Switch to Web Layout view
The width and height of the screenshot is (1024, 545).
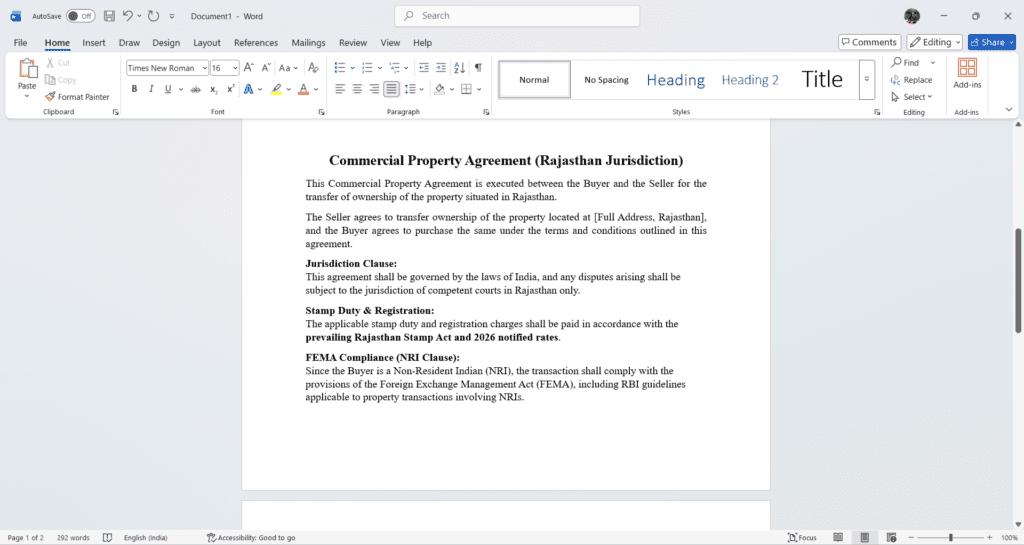pyautogui.click(x=891, y=537)
